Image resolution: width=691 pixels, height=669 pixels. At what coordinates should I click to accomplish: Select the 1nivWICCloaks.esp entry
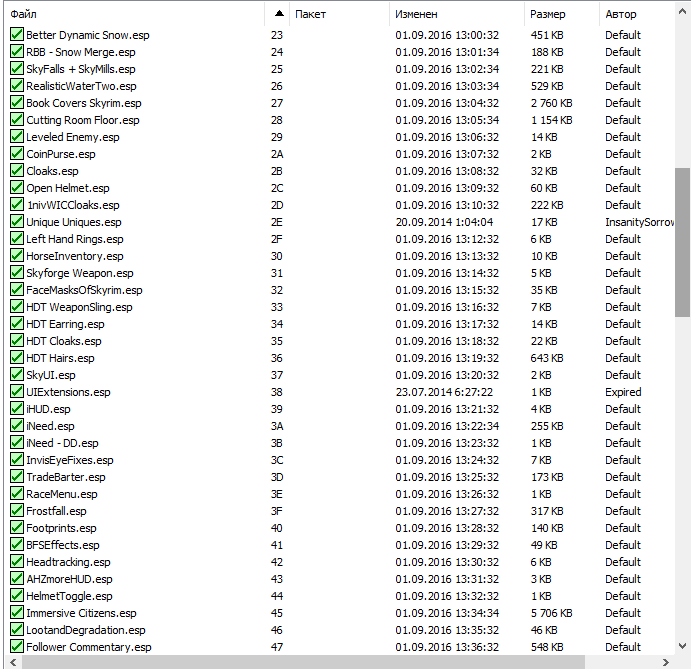[73, 205]
